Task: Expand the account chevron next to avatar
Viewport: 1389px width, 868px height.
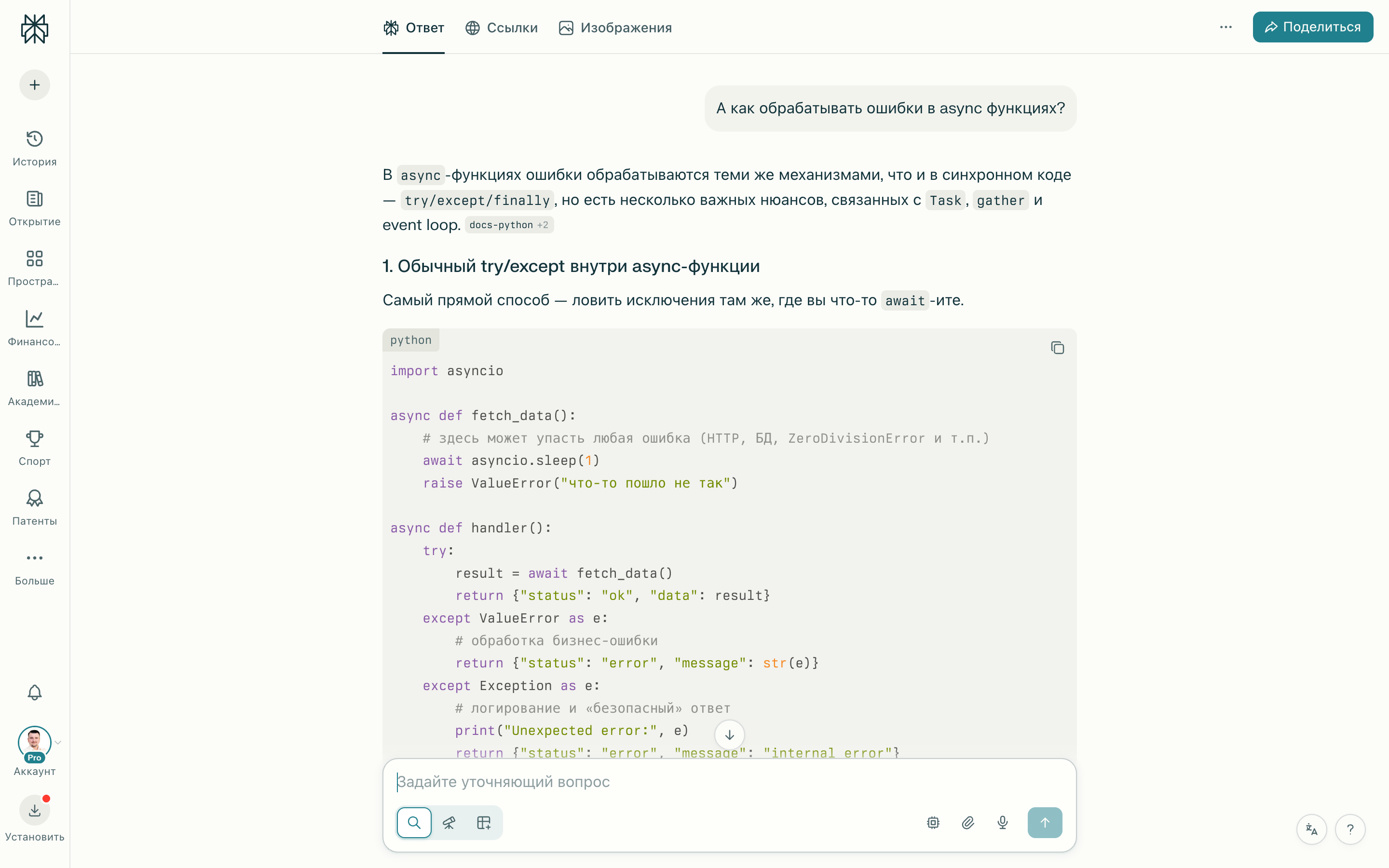Action: click(58, 743)
